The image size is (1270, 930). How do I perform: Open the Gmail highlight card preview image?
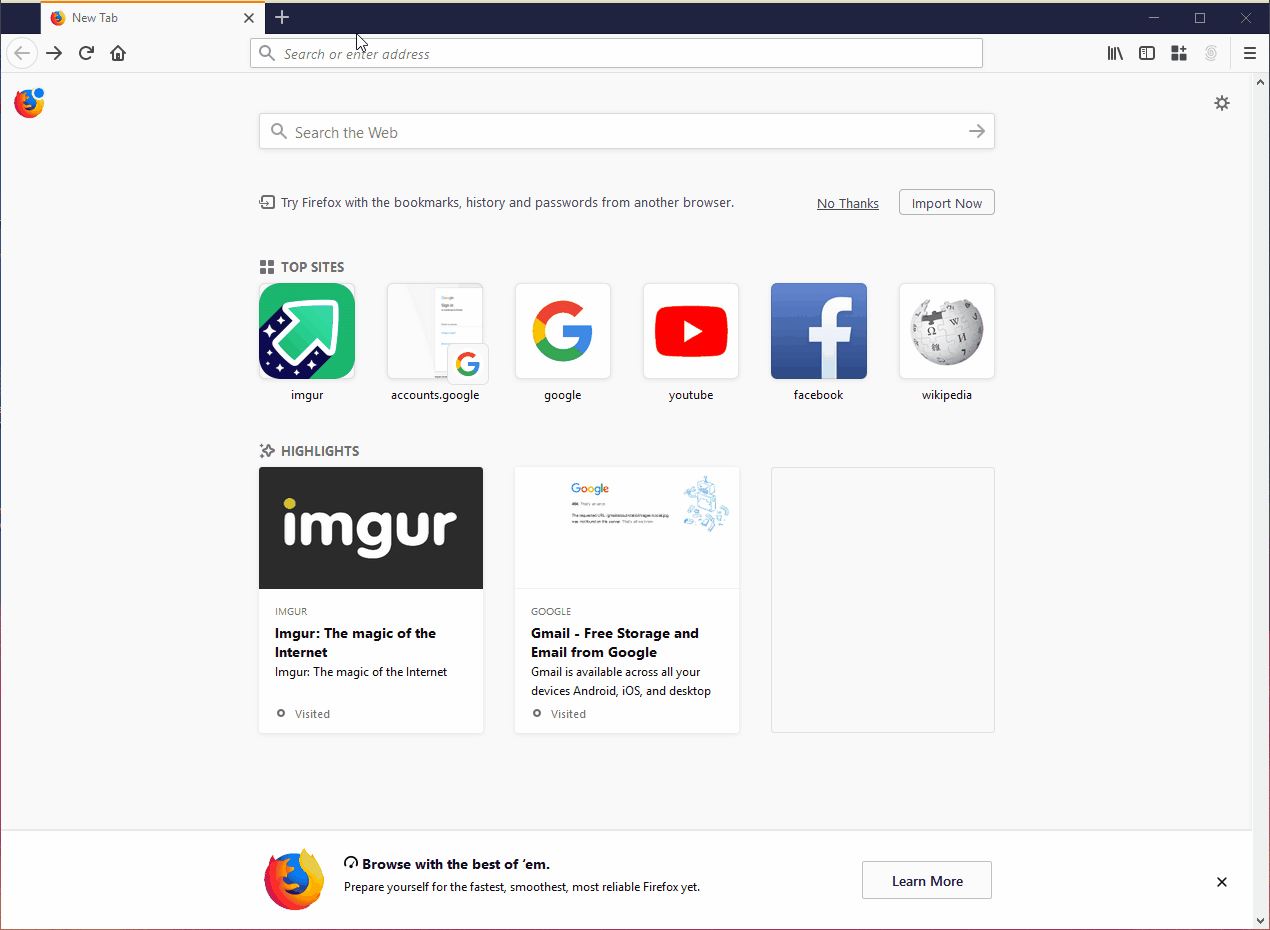627,528
